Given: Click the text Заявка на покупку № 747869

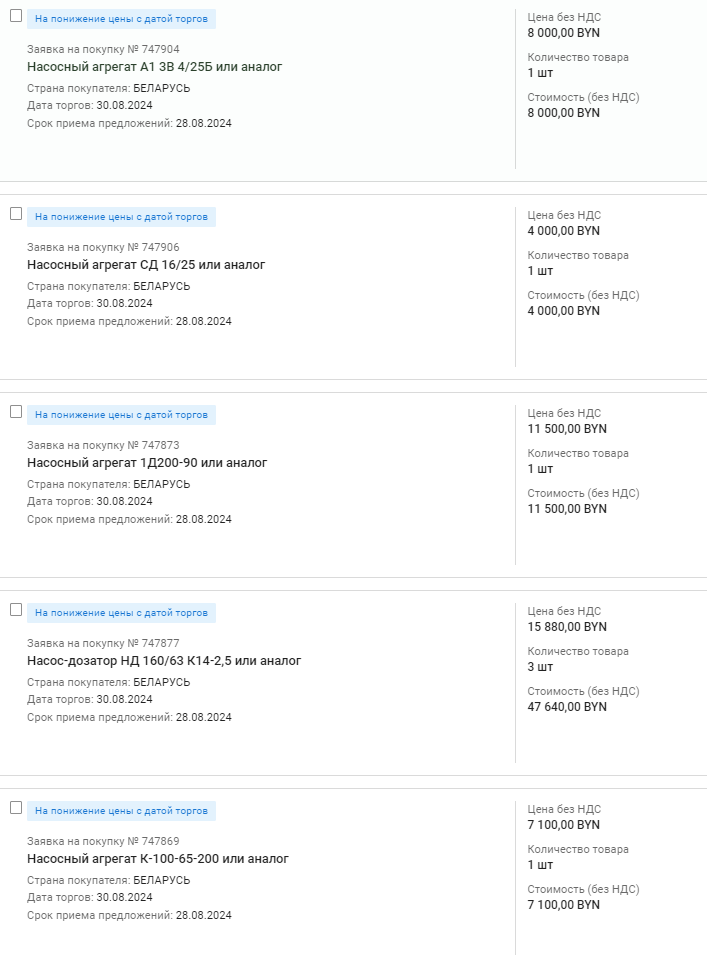Looking at the screenshot, I should [x=103, y=841].
